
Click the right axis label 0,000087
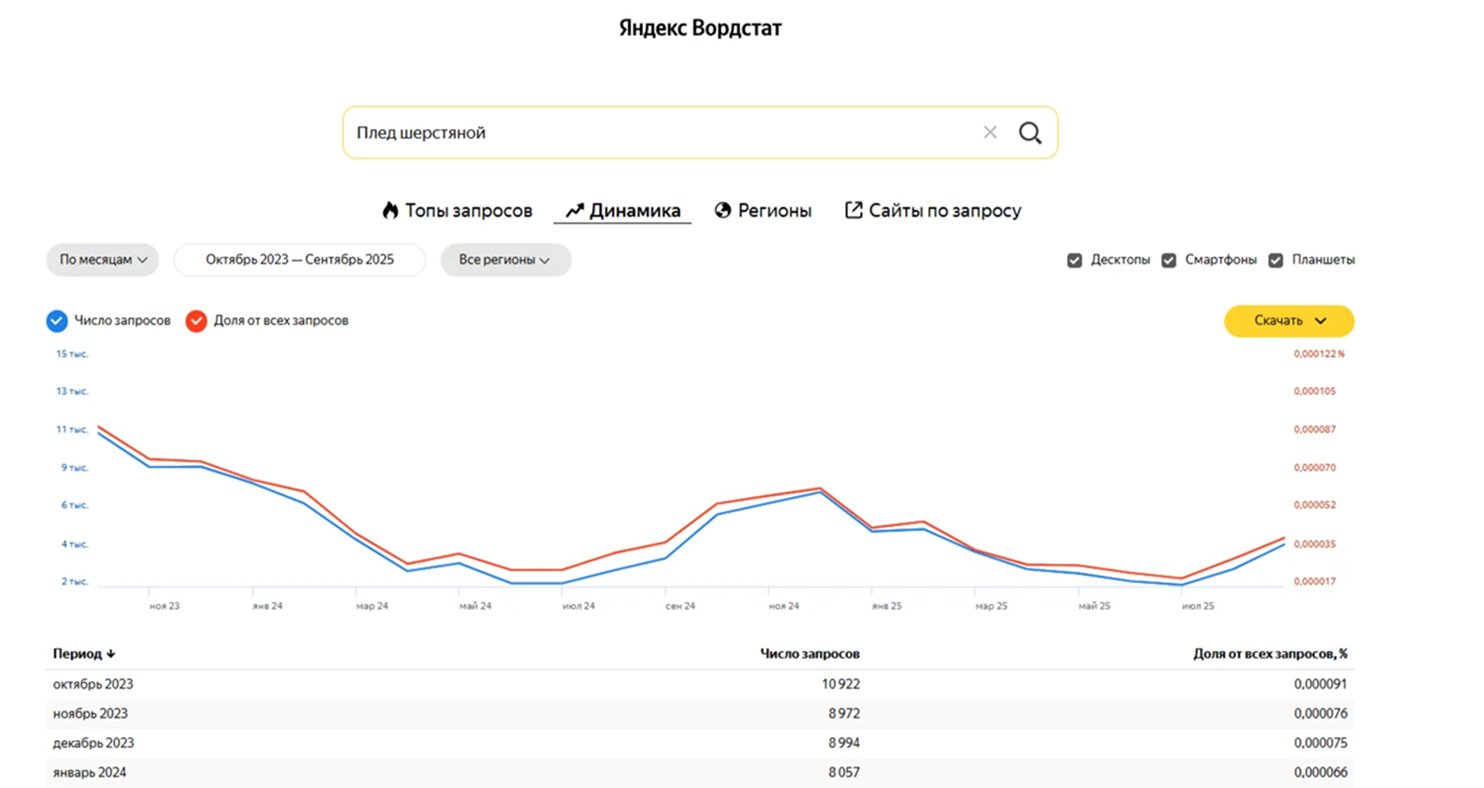point(1315,429)
